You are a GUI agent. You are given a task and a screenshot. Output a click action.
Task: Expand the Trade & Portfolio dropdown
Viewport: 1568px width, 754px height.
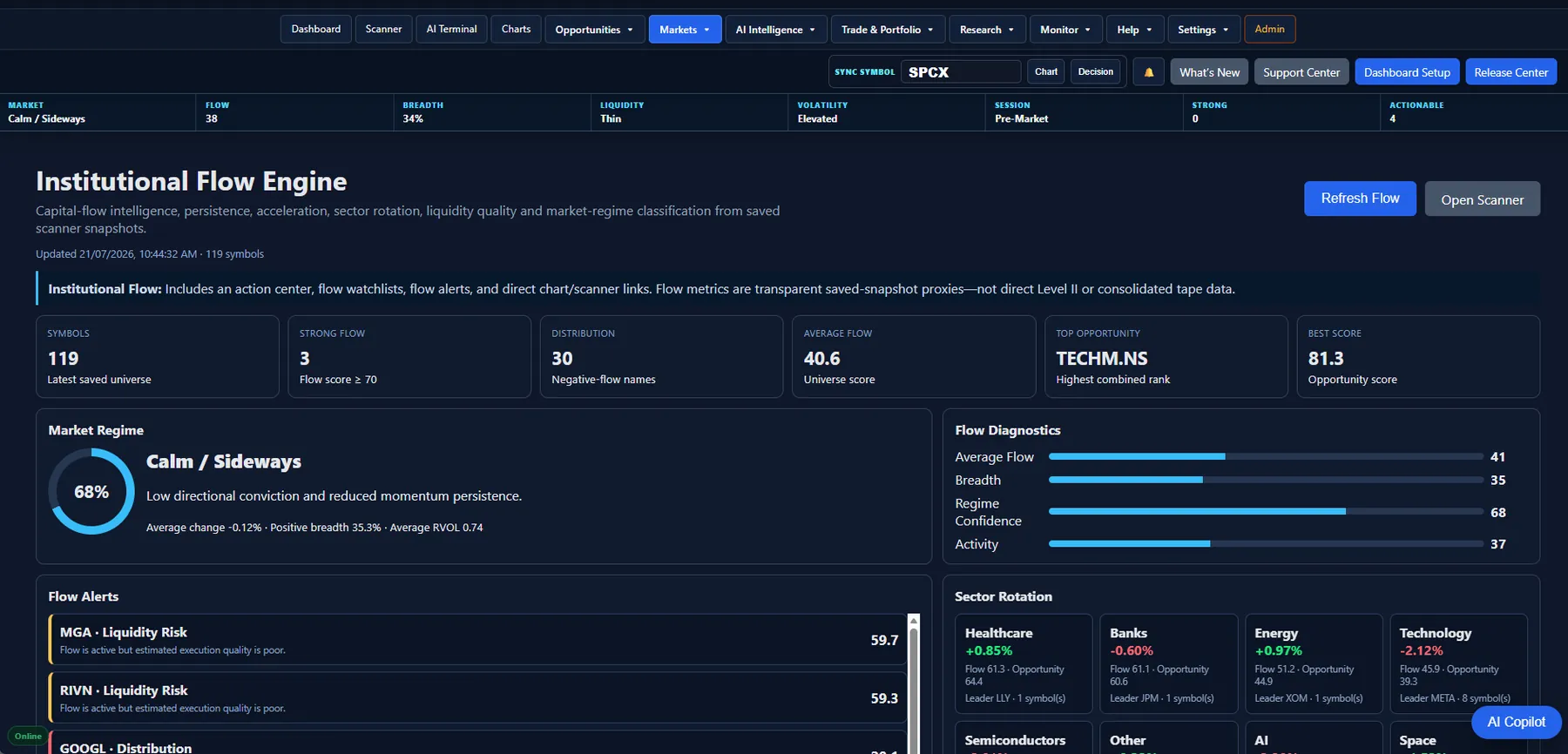(888, 30)
